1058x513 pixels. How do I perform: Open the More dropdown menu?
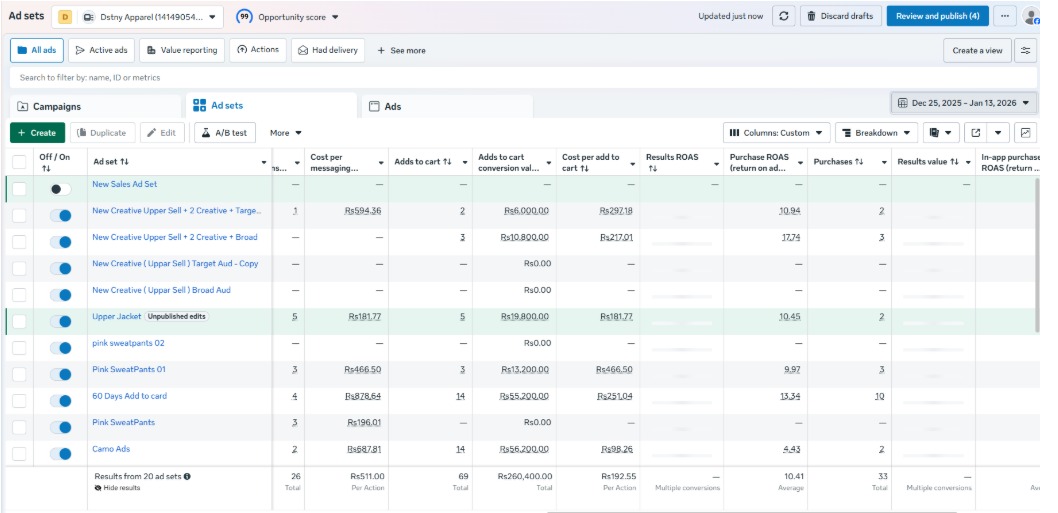[285, 133]
